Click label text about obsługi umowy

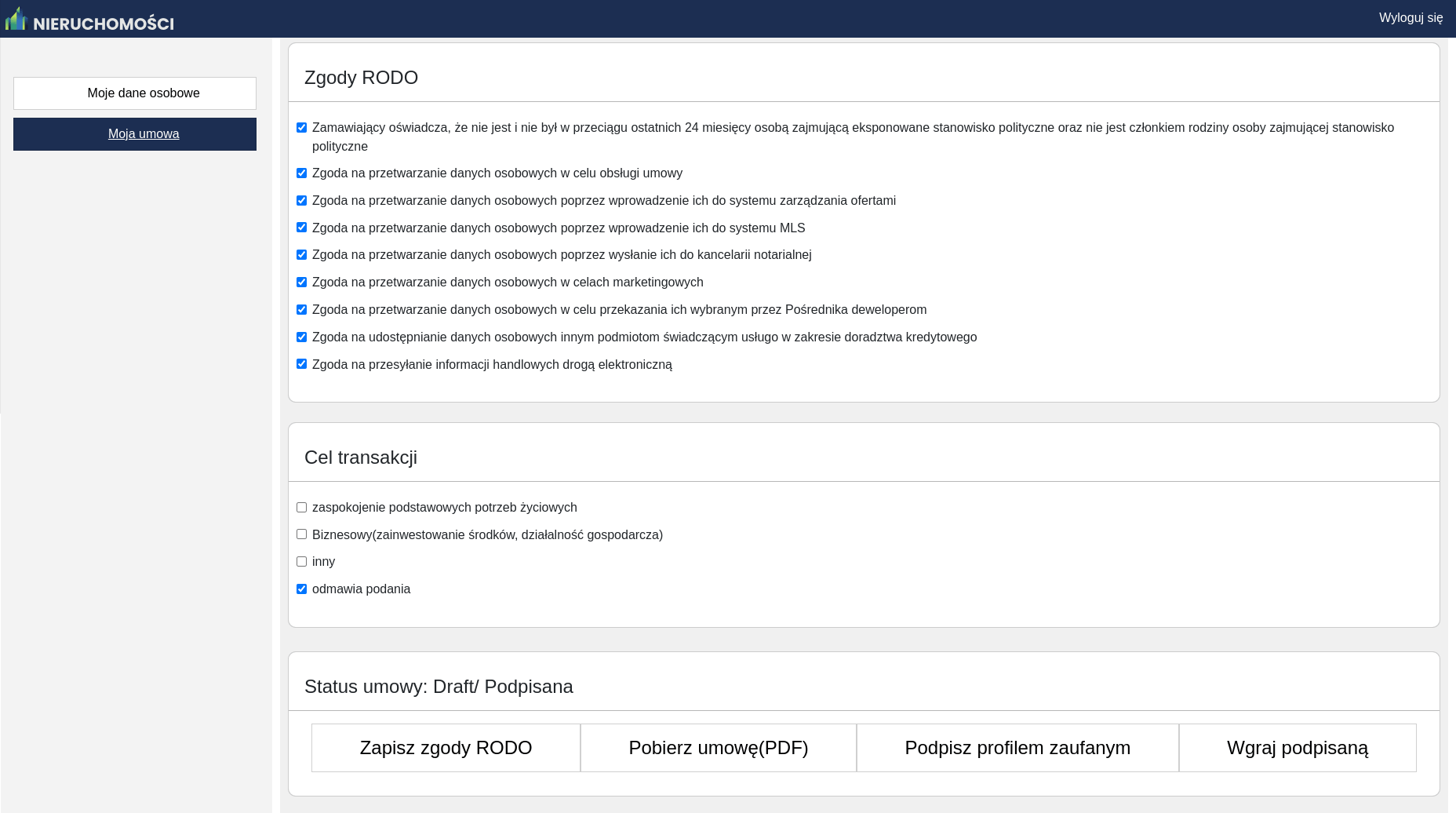tap(497, 173)
